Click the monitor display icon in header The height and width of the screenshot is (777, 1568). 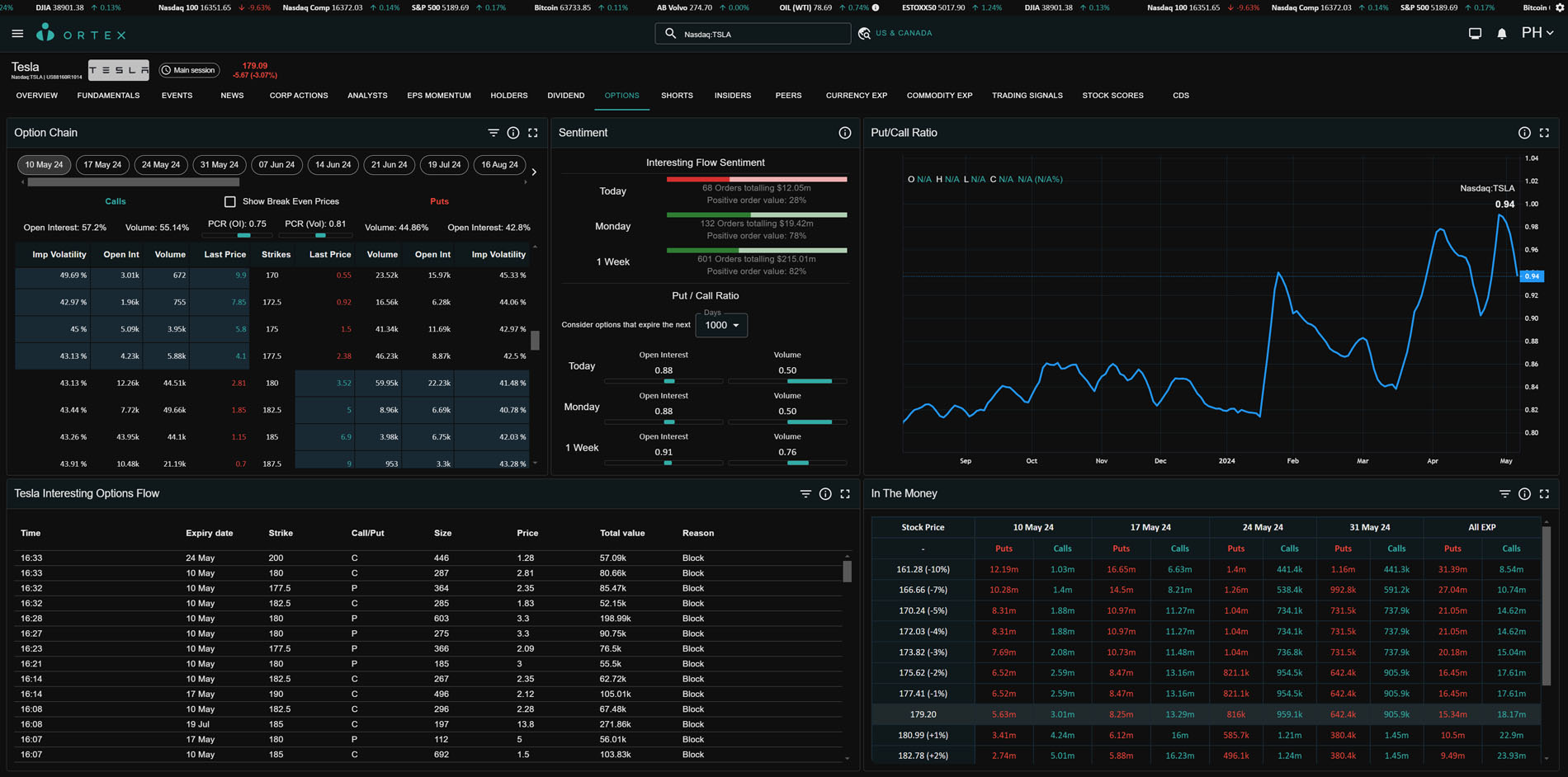click(x=1475, y=34)
